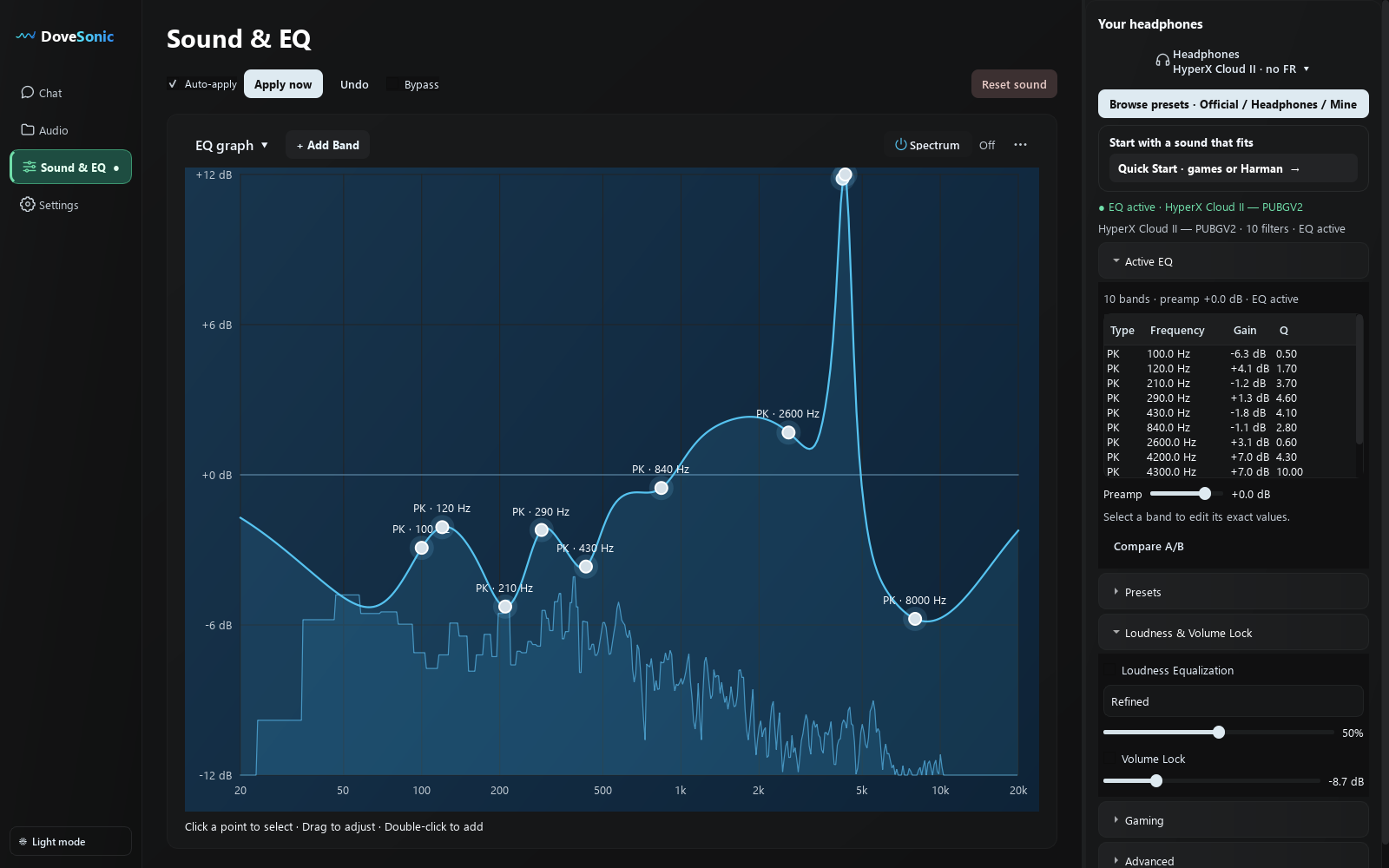The height and width of the screenshot is (868, 1389).
Task: Enable the Loudness Equalization checkbox
Action: click(1109, 670)
